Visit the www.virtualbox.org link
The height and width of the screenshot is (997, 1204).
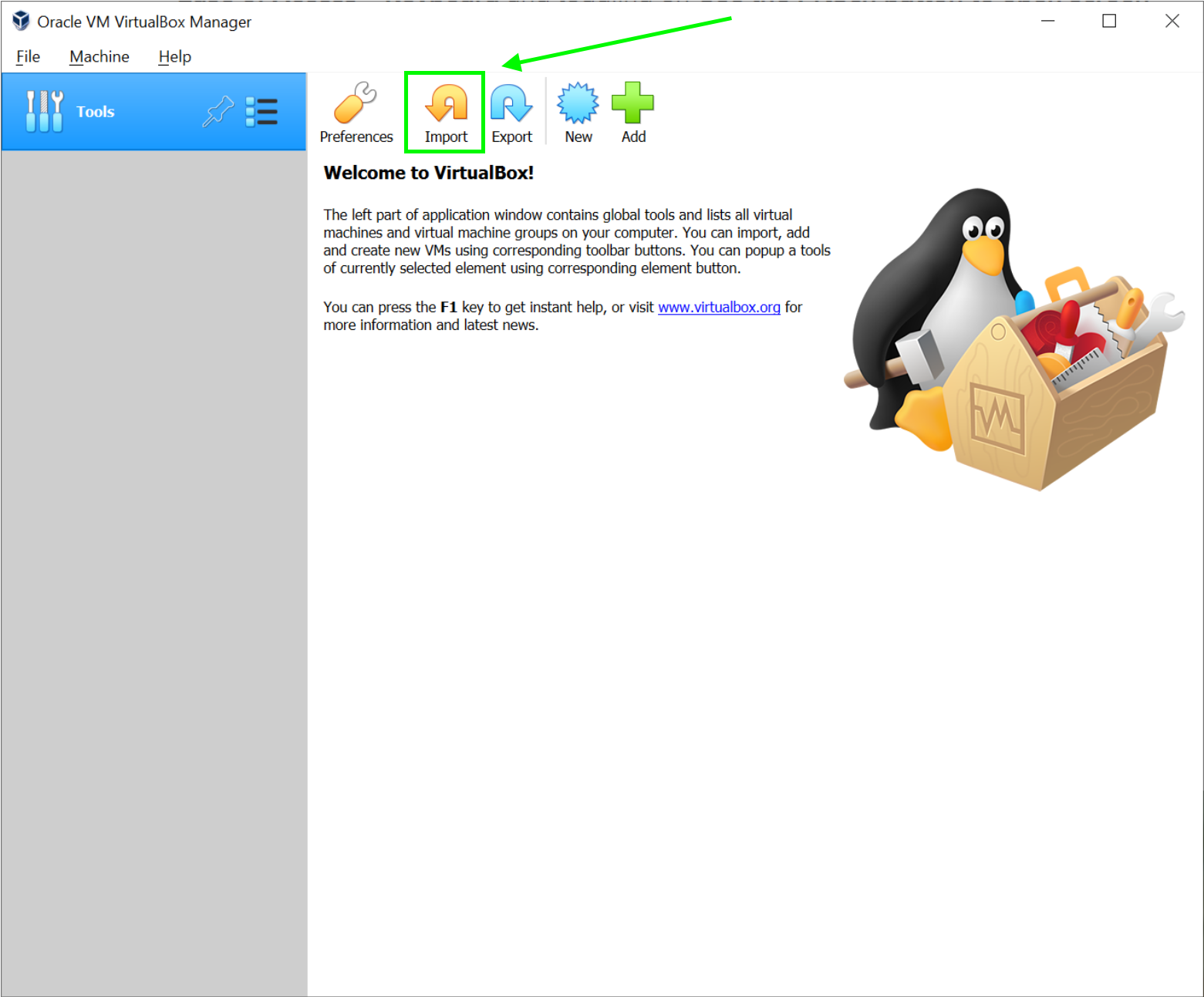click(719, 307)
